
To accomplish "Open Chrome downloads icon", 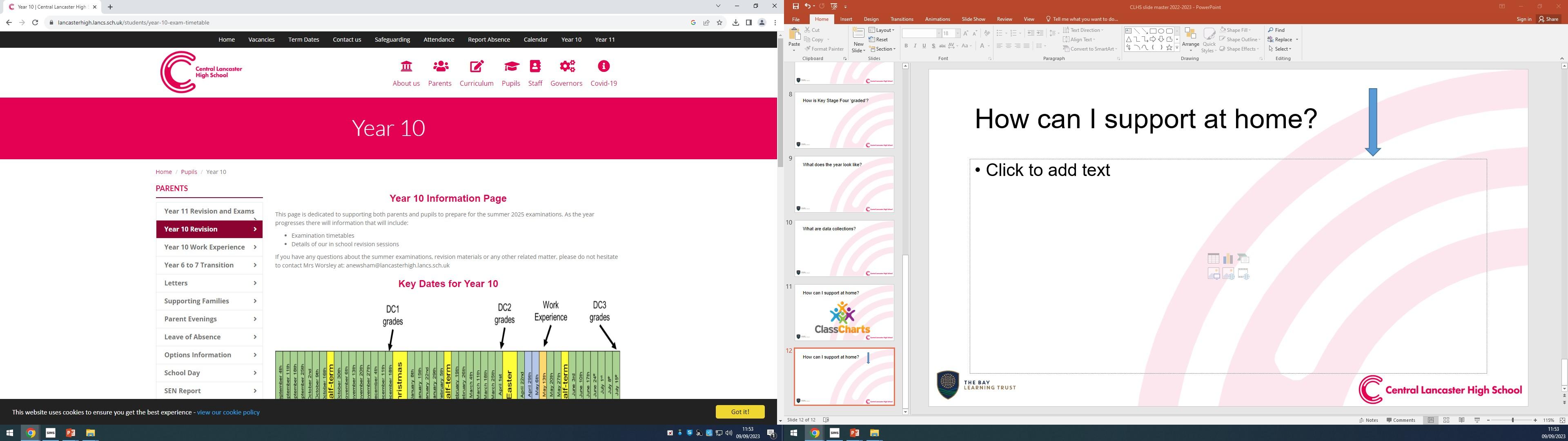I will 735,22.
